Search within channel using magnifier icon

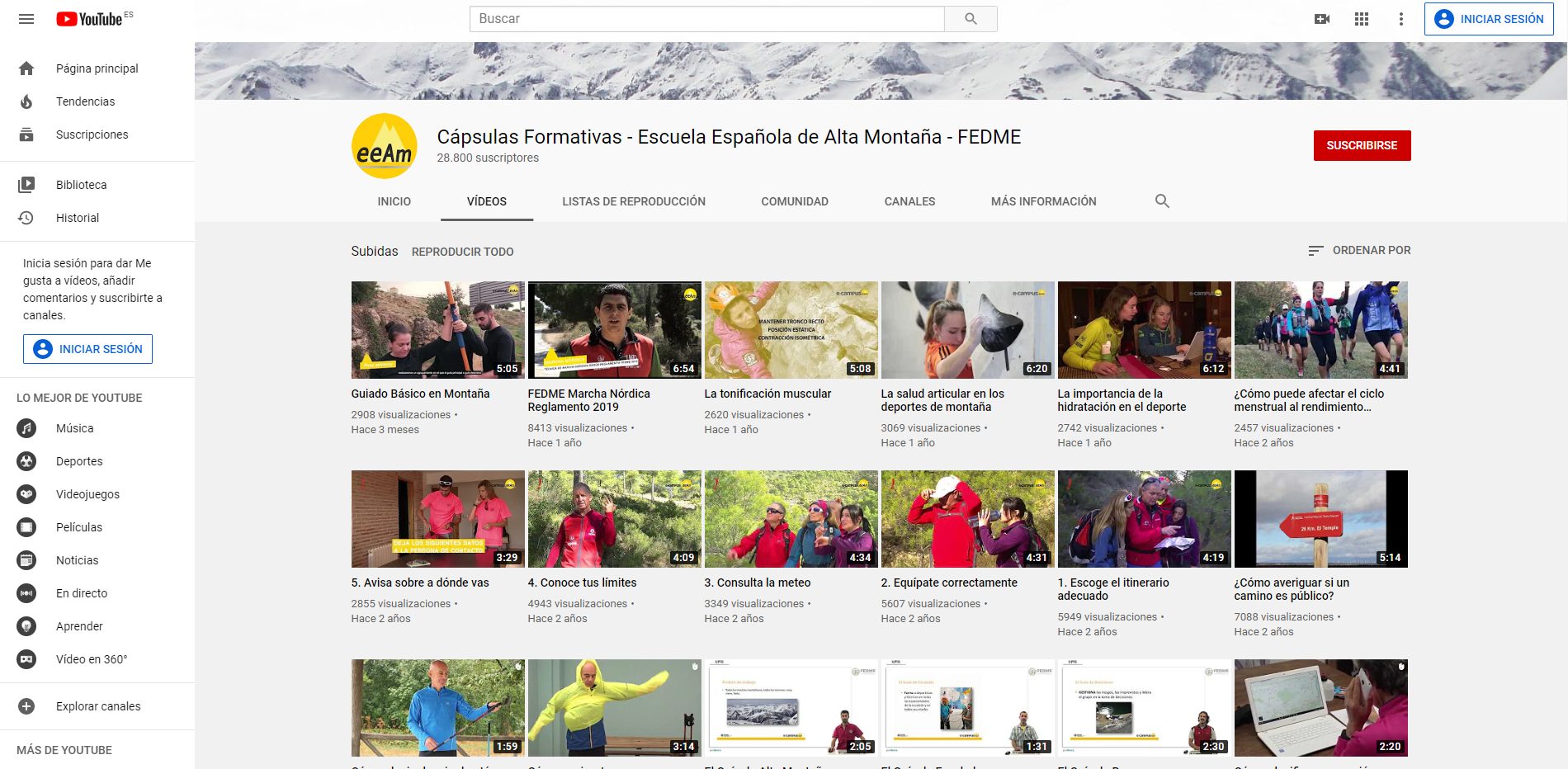pos(1162,201)
